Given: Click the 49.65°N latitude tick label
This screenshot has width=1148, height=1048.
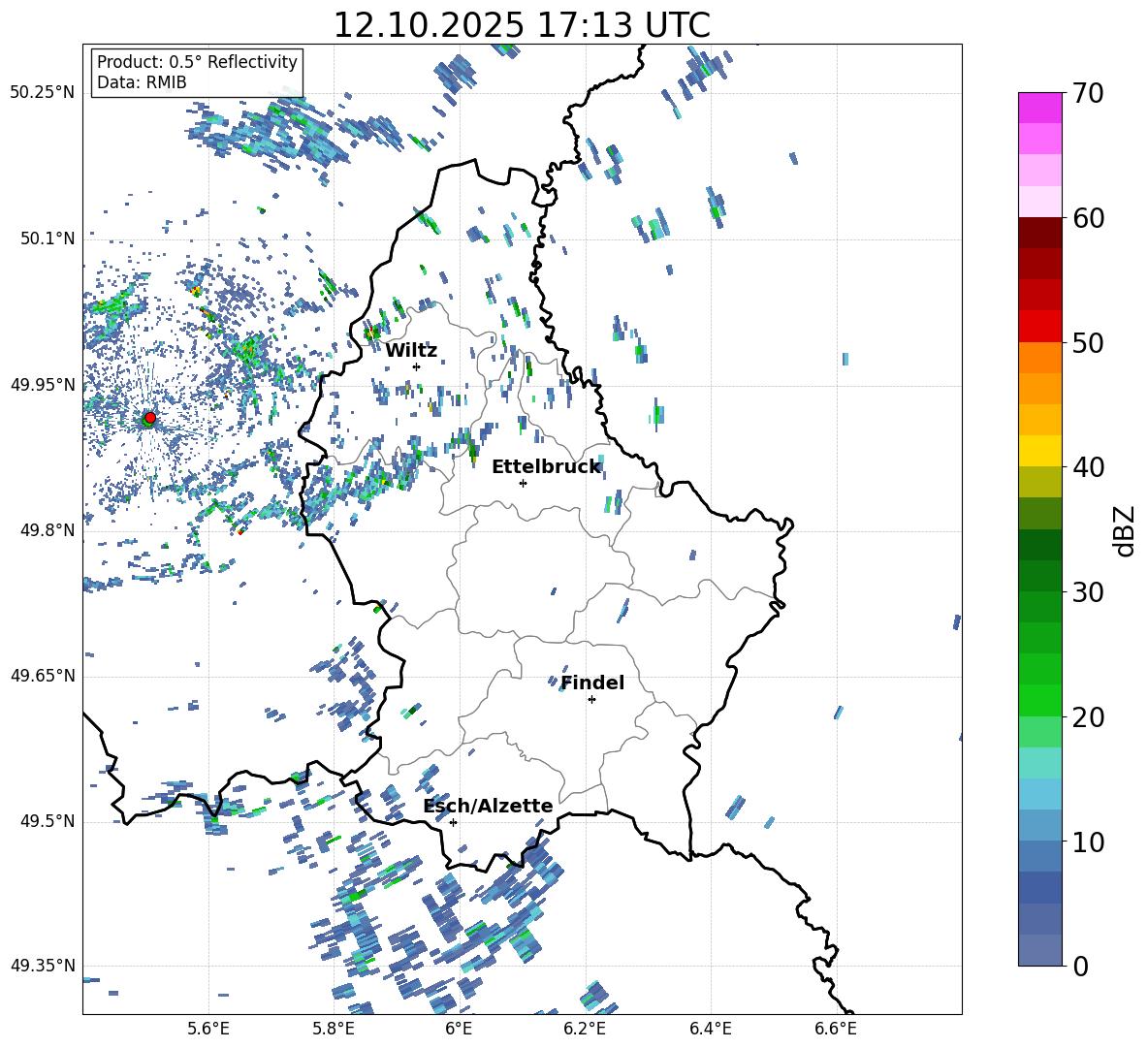Looking at the screenshot, I should tap(43, 676).
